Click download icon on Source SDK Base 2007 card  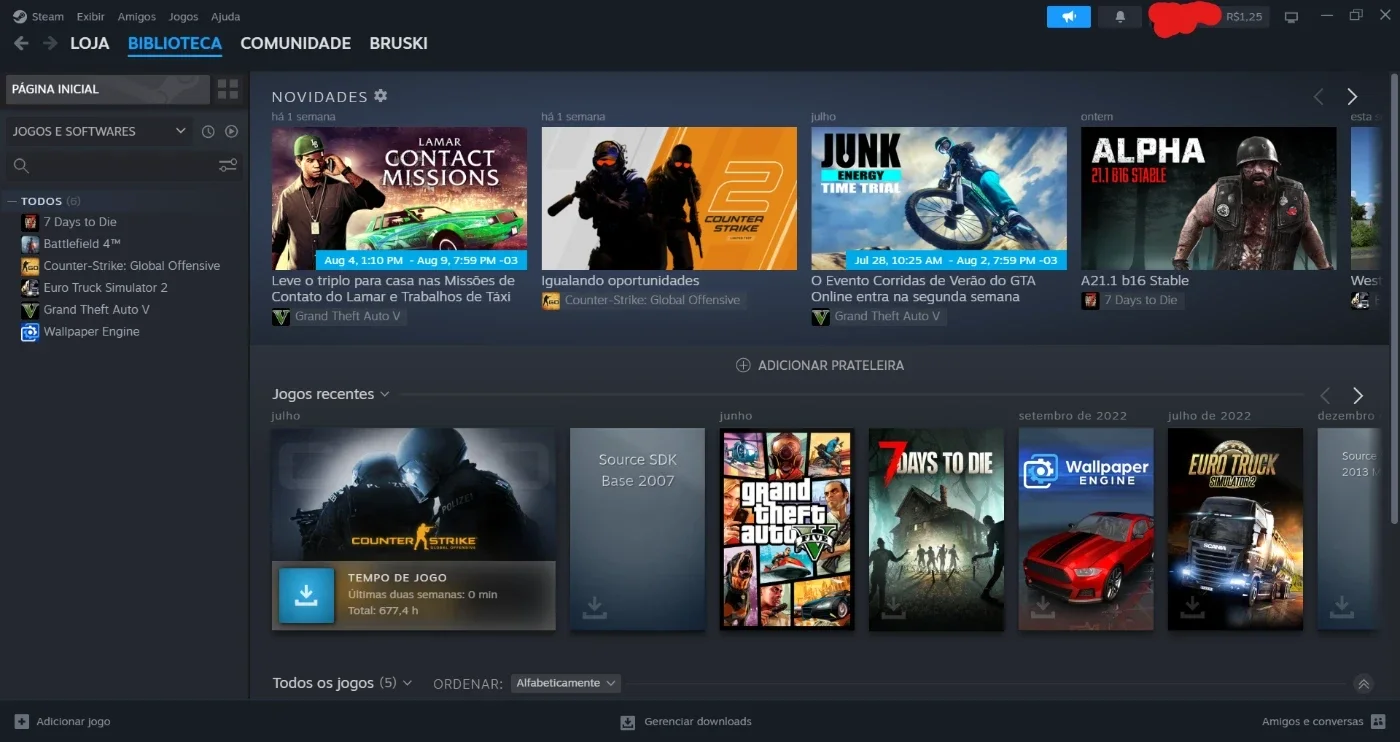[x=595, y=607]
